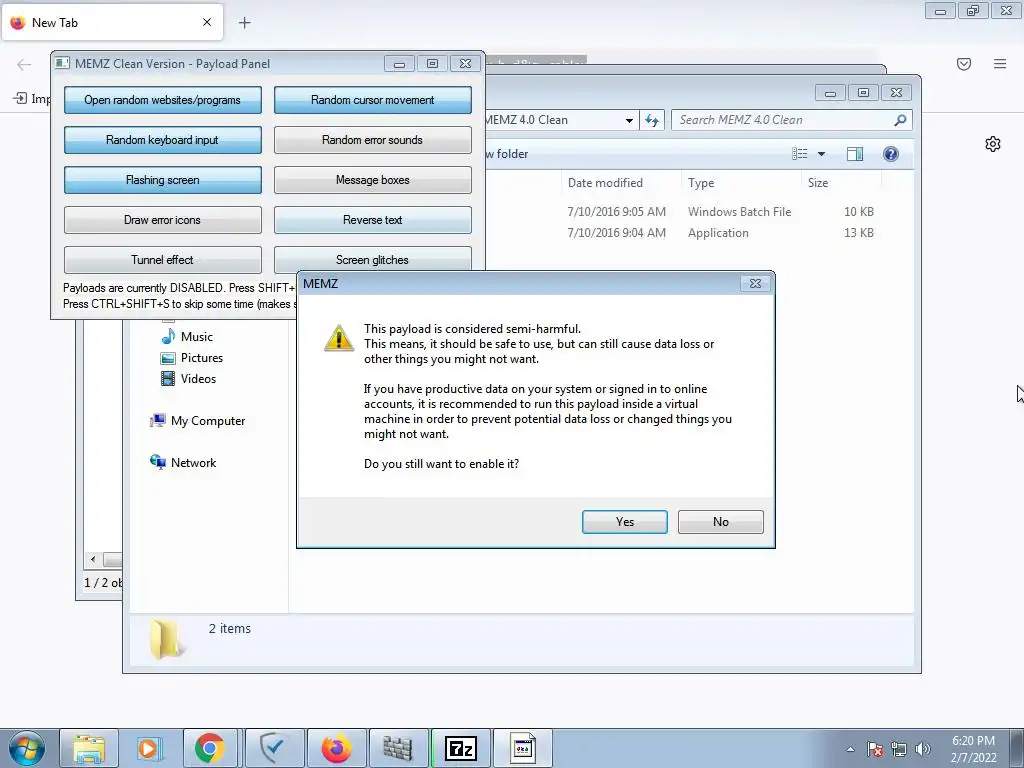Toggle Screen glitches payload
The height and width of the screenshot is (768, 1024).
click(x=372, y=259)
